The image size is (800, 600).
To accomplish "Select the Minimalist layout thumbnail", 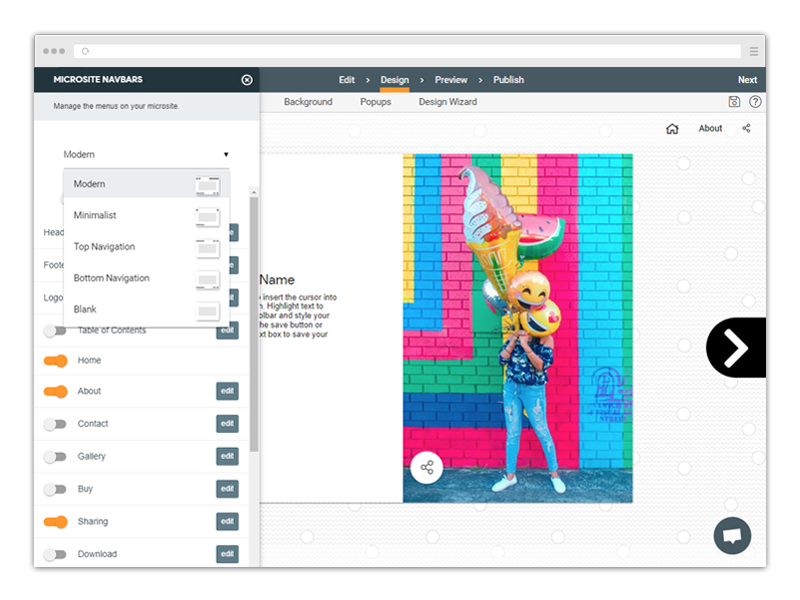I will pos(208,217).
